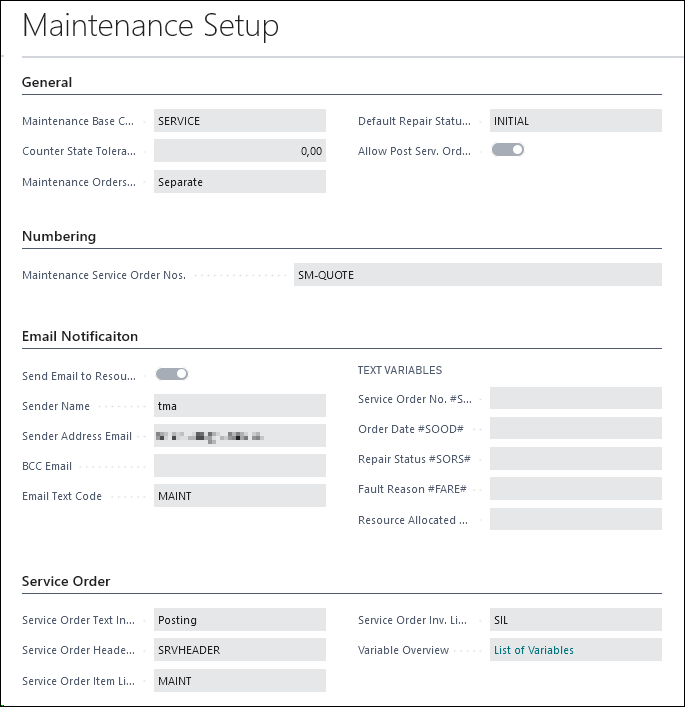Click the Sender Address Email label
Screen dimensions: 685x707
click(x=77, y=436)
